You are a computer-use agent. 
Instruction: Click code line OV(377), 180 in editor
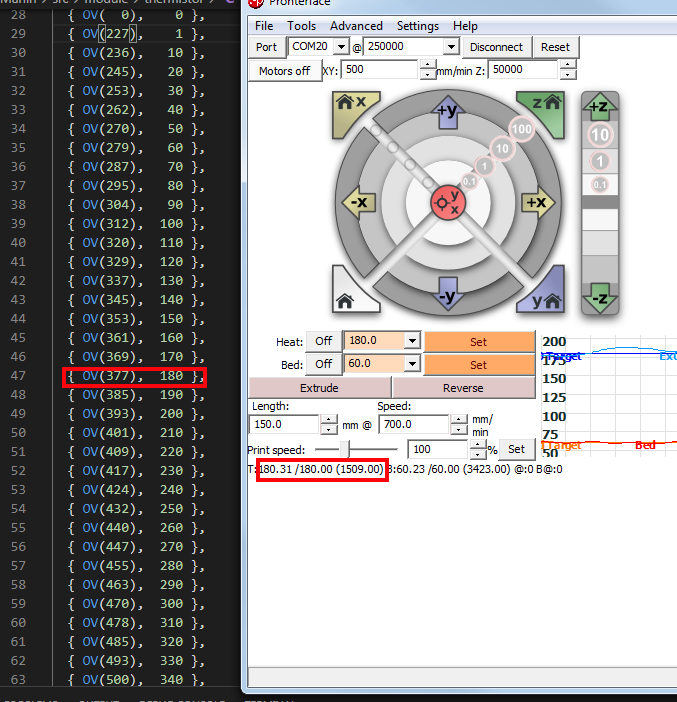coord(136,376)
